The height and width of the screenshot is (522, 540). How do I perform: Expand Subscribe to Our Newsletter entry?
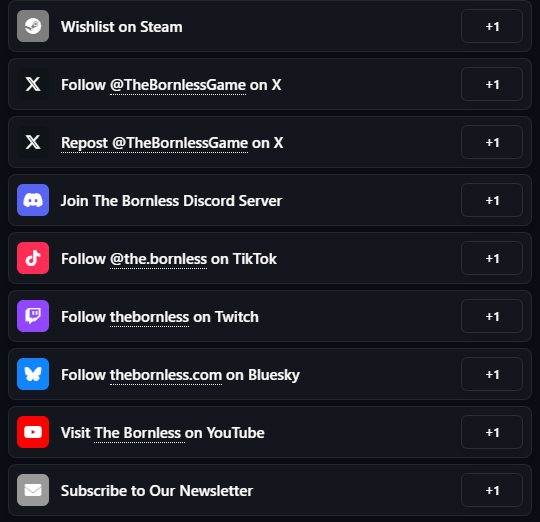270,490
